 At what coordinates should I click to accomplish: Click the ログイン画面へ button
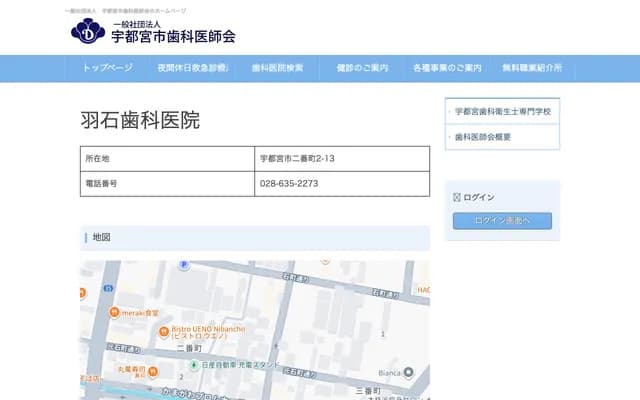coord(502,221)
